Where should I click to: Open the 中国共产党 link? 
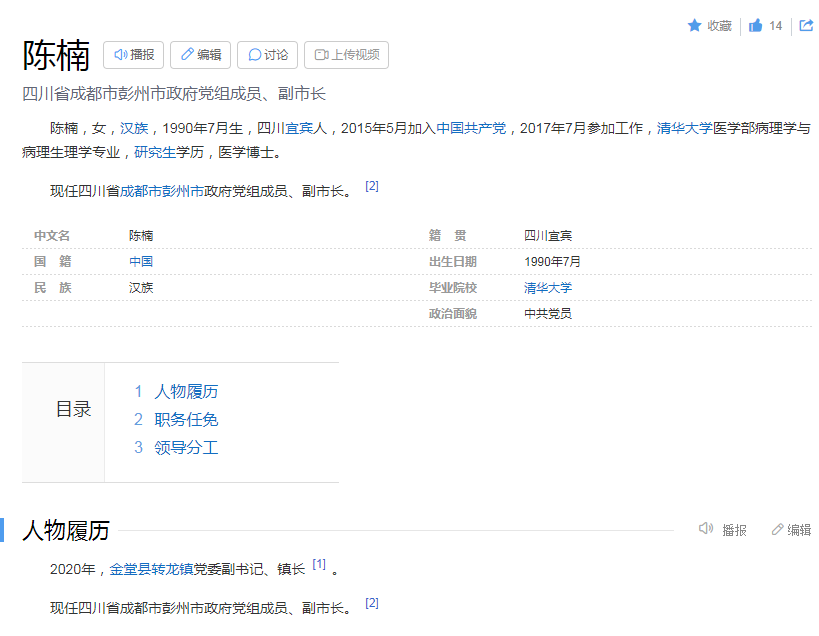[471, 128]
